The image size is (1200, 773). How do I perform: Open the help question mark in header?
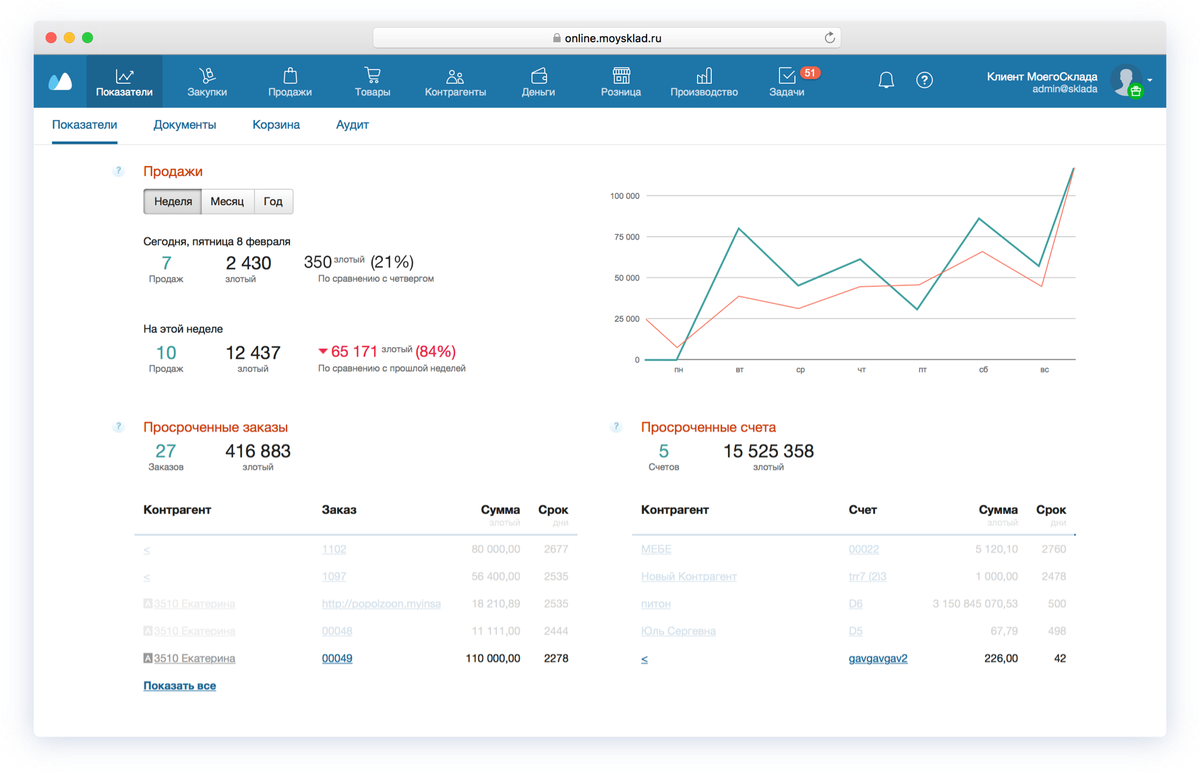coord(925,80)
